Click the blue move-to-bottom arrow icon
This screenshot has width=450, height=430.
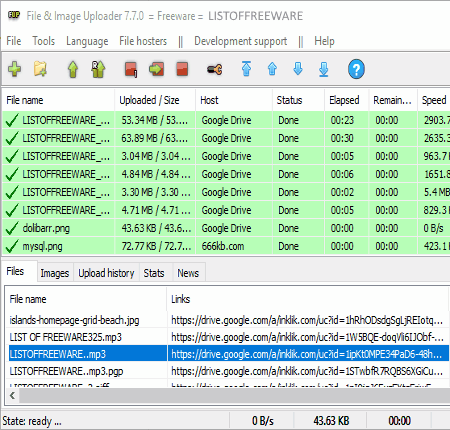pos(323,69)
